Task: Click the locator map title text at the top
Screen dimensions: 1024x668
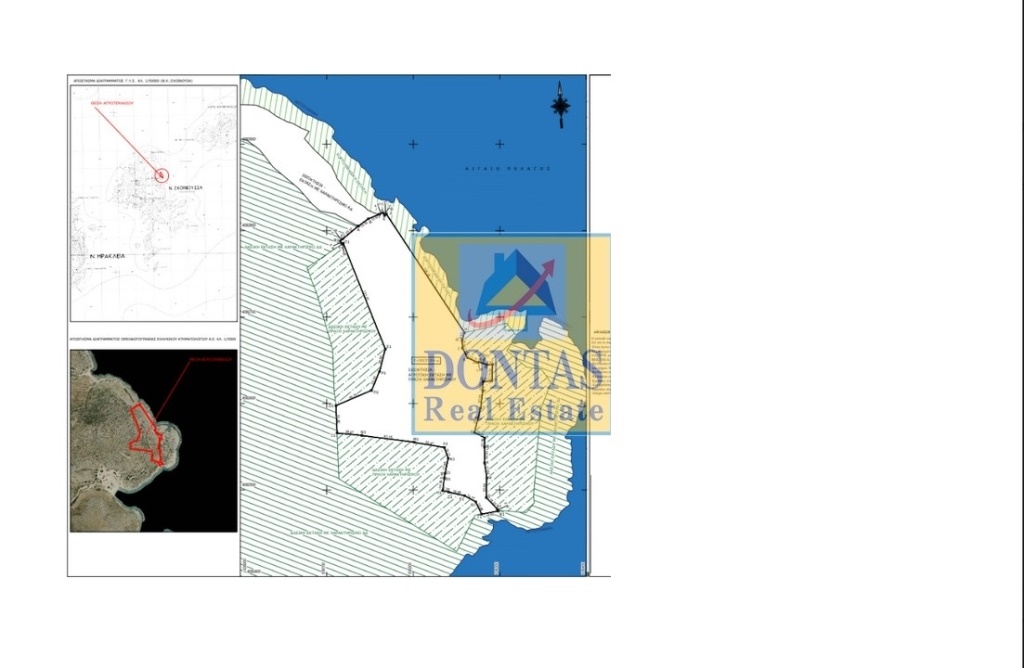Action: point(131,80)
